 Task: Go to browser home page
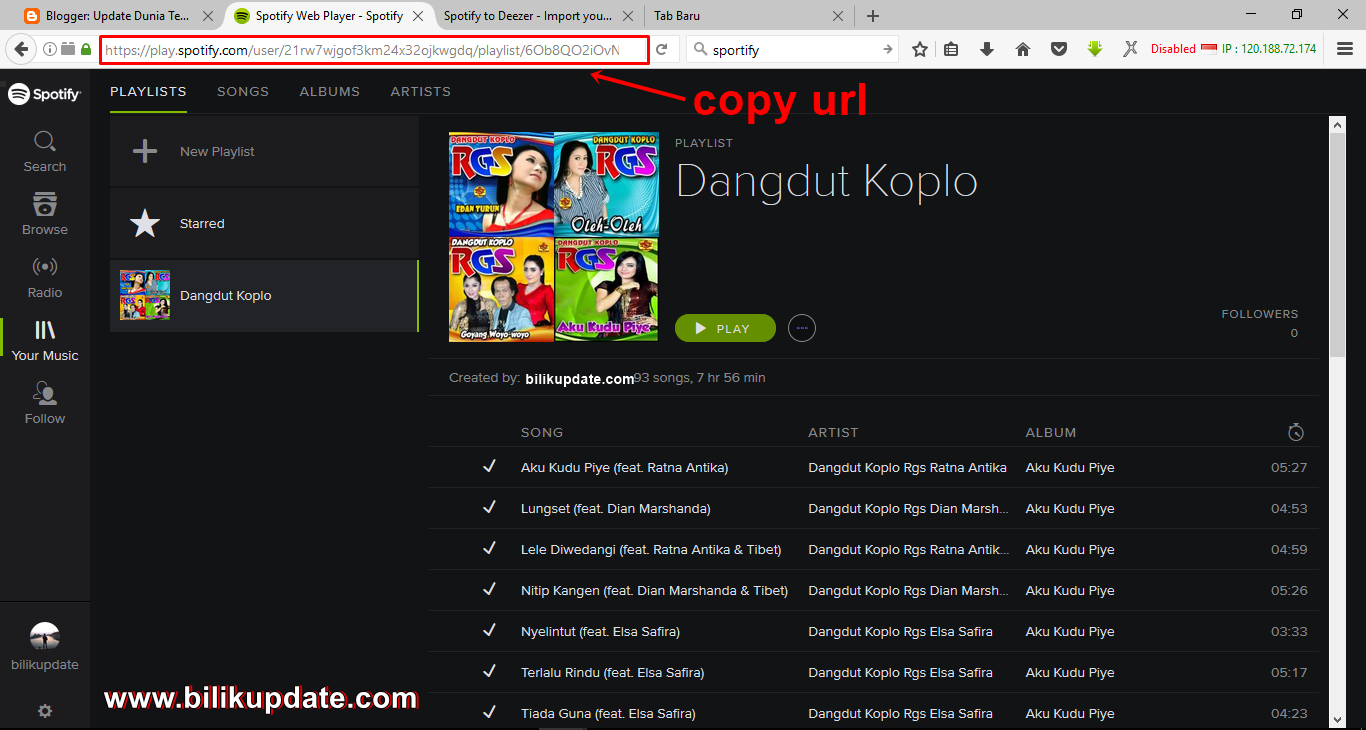[x=1023, y=49]
